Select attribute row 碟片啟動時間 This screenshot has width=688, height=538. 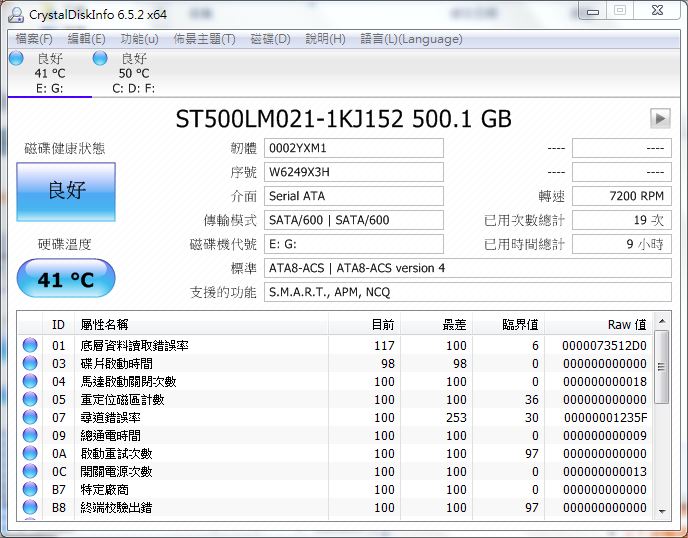(x=335, y=363)
